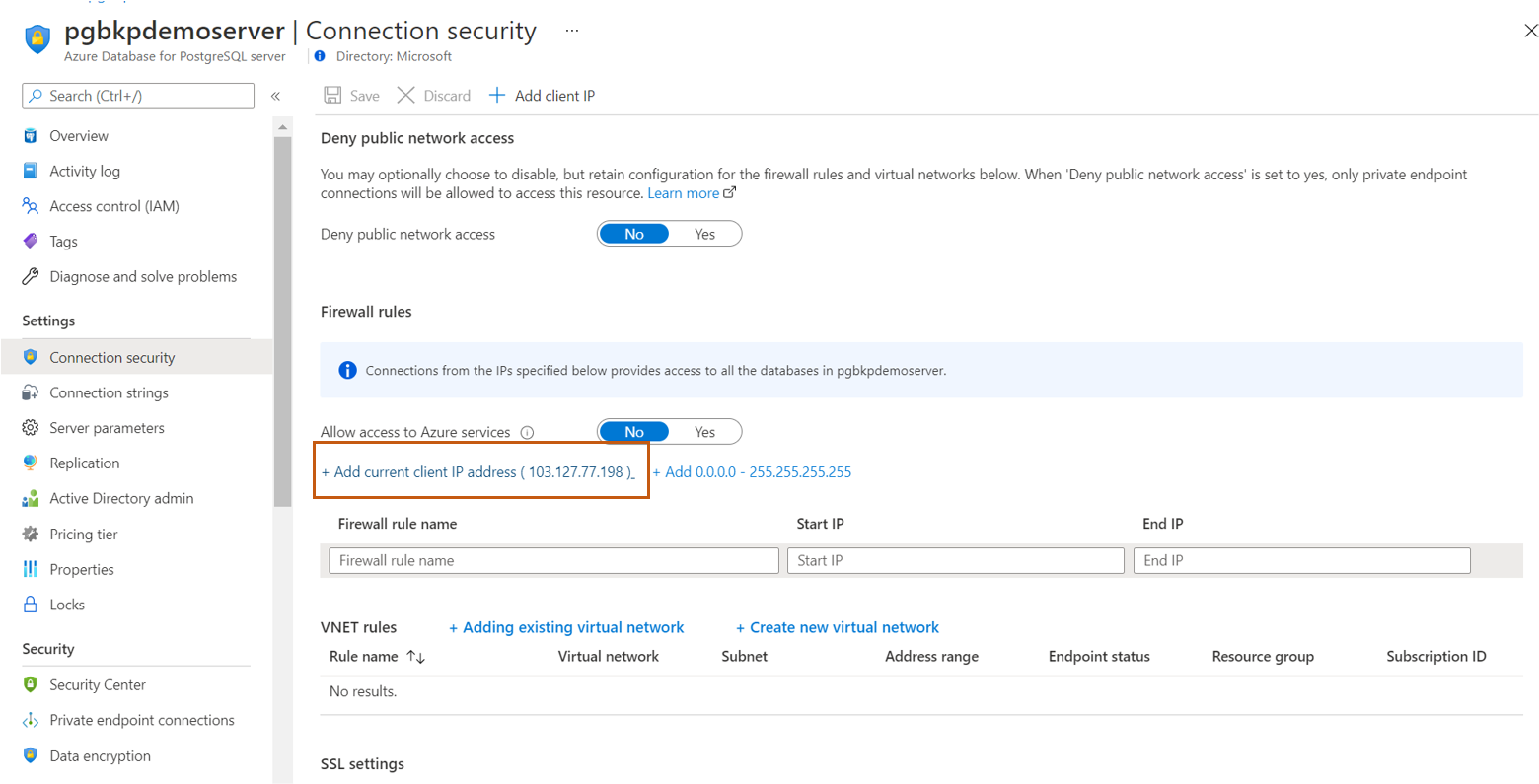Image resolution: width=1539 pixels, height=784 pixels.
Task: Click the Firewall rule name field
Action: [x=553, y=560]
